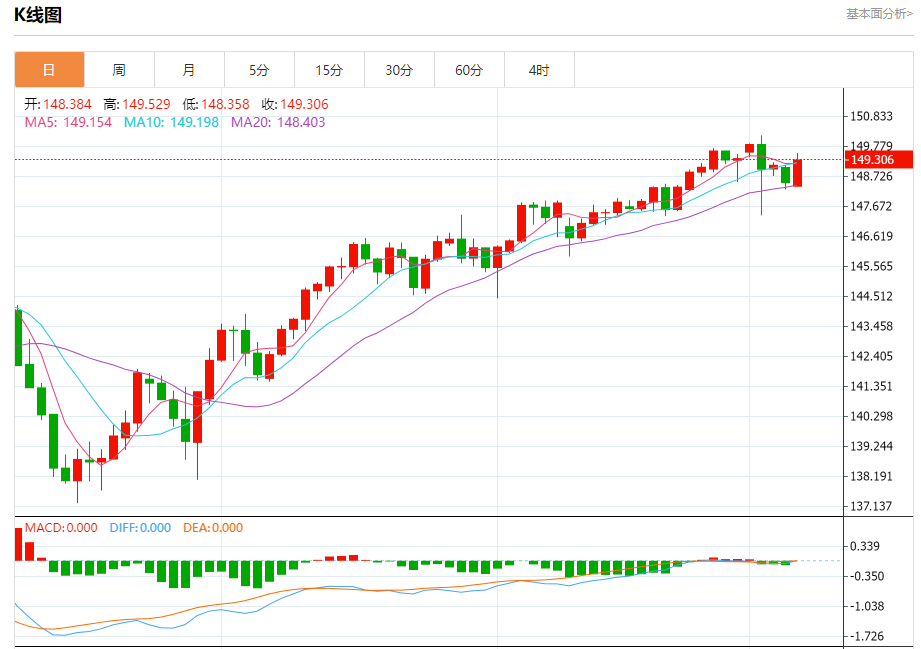Viewport: 921px width, 649px height.
Task: Click the 0.339 MACD axis label
Action: 865,546
